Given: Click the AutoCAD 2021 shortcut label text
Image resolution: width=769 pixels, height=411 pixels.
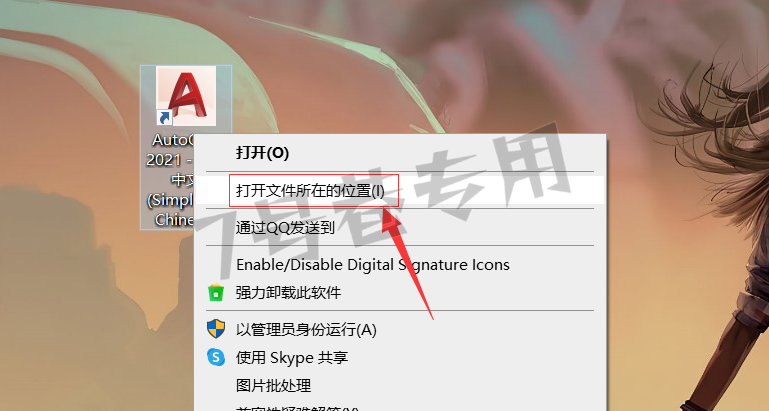Looking at the screenshot, I should tap(170, 180).
